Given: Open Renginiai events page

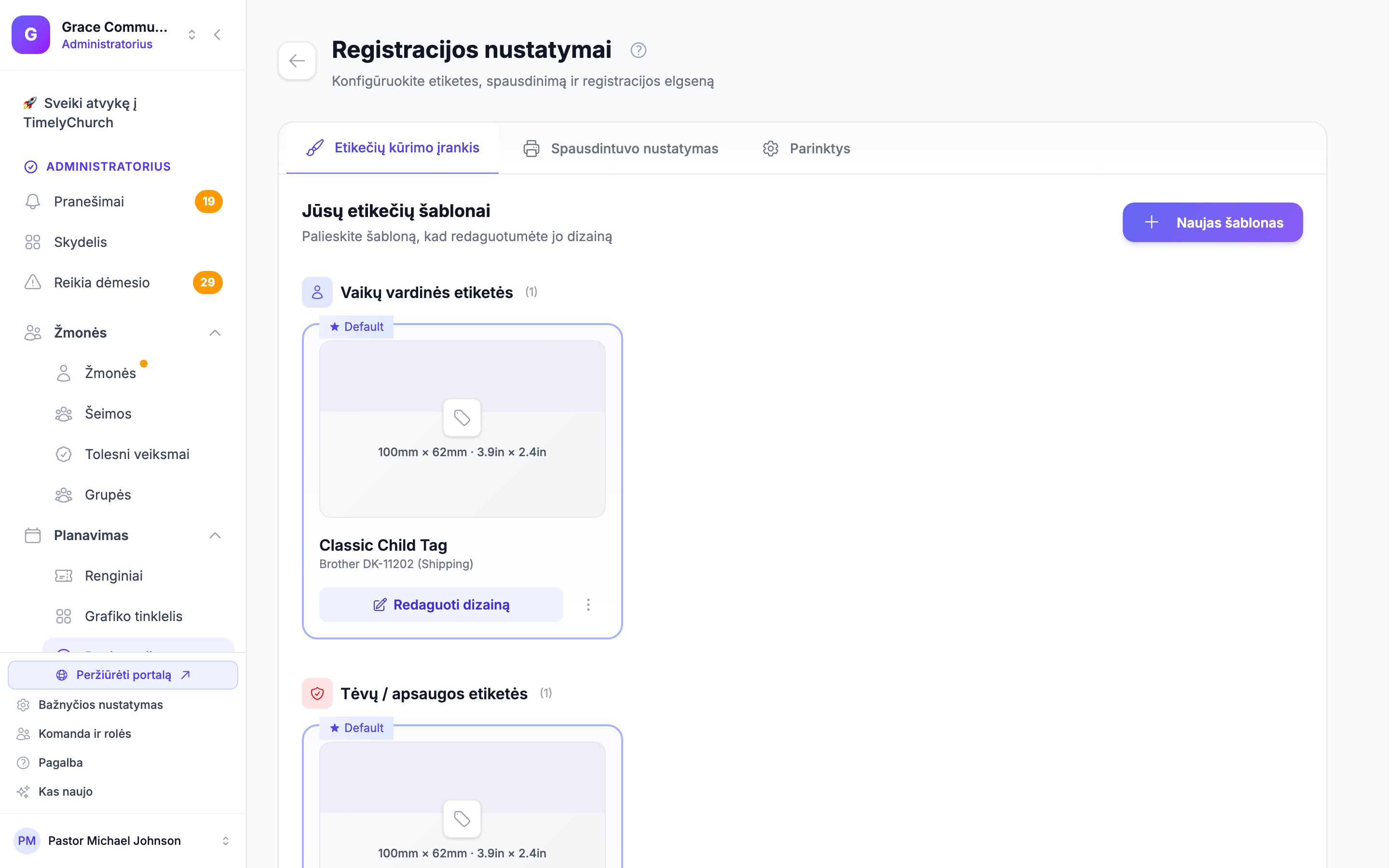Looking at the screenshot, I should [138, 576].
